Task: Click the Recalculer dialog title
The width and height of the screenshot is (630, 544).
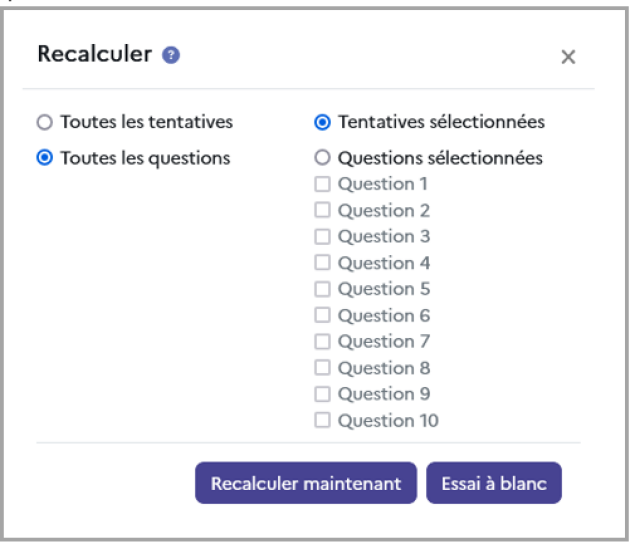Action: 94,54
